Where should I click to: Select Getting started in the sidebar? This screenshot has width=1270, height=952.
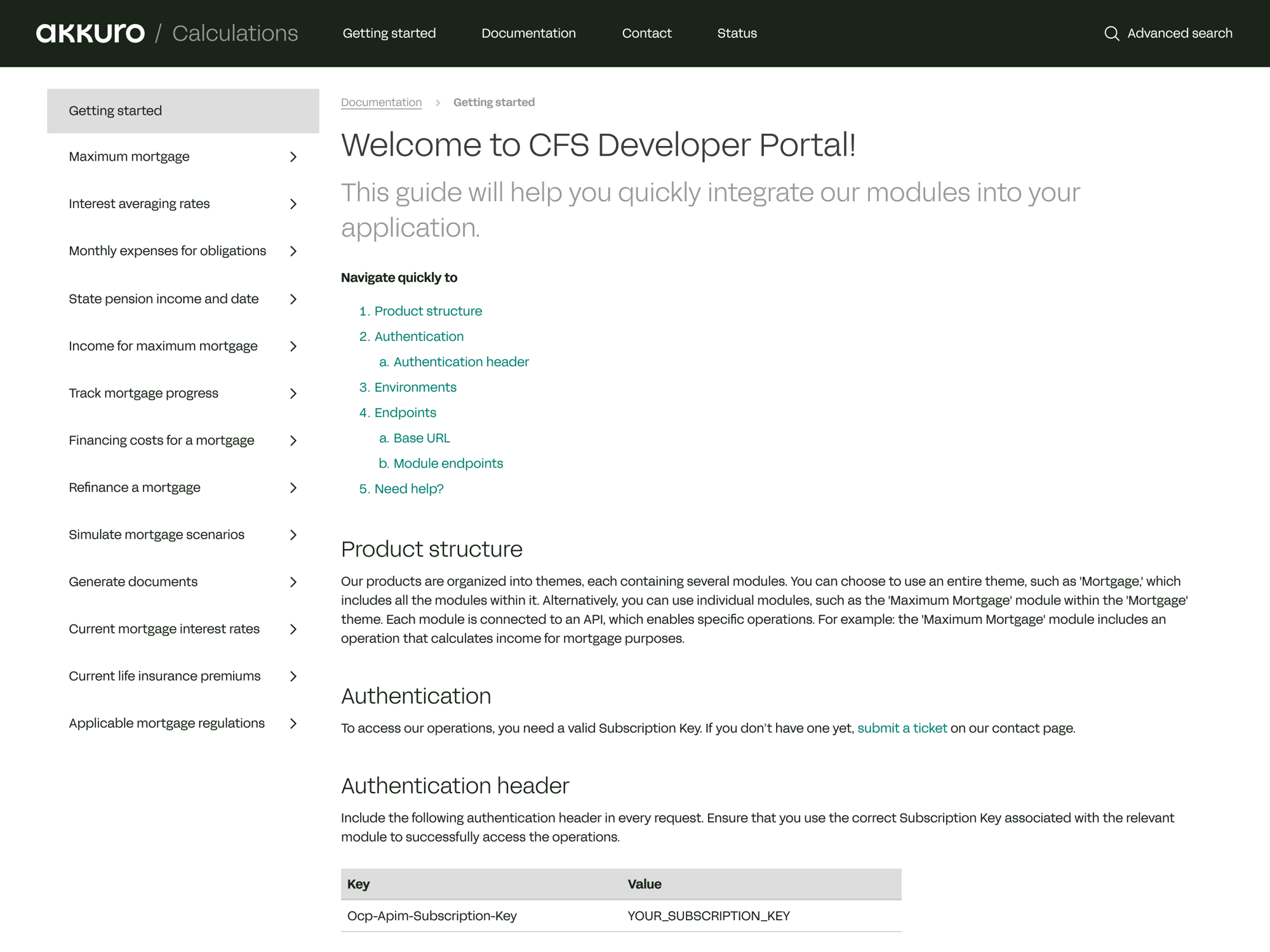[x=183, y=111]
